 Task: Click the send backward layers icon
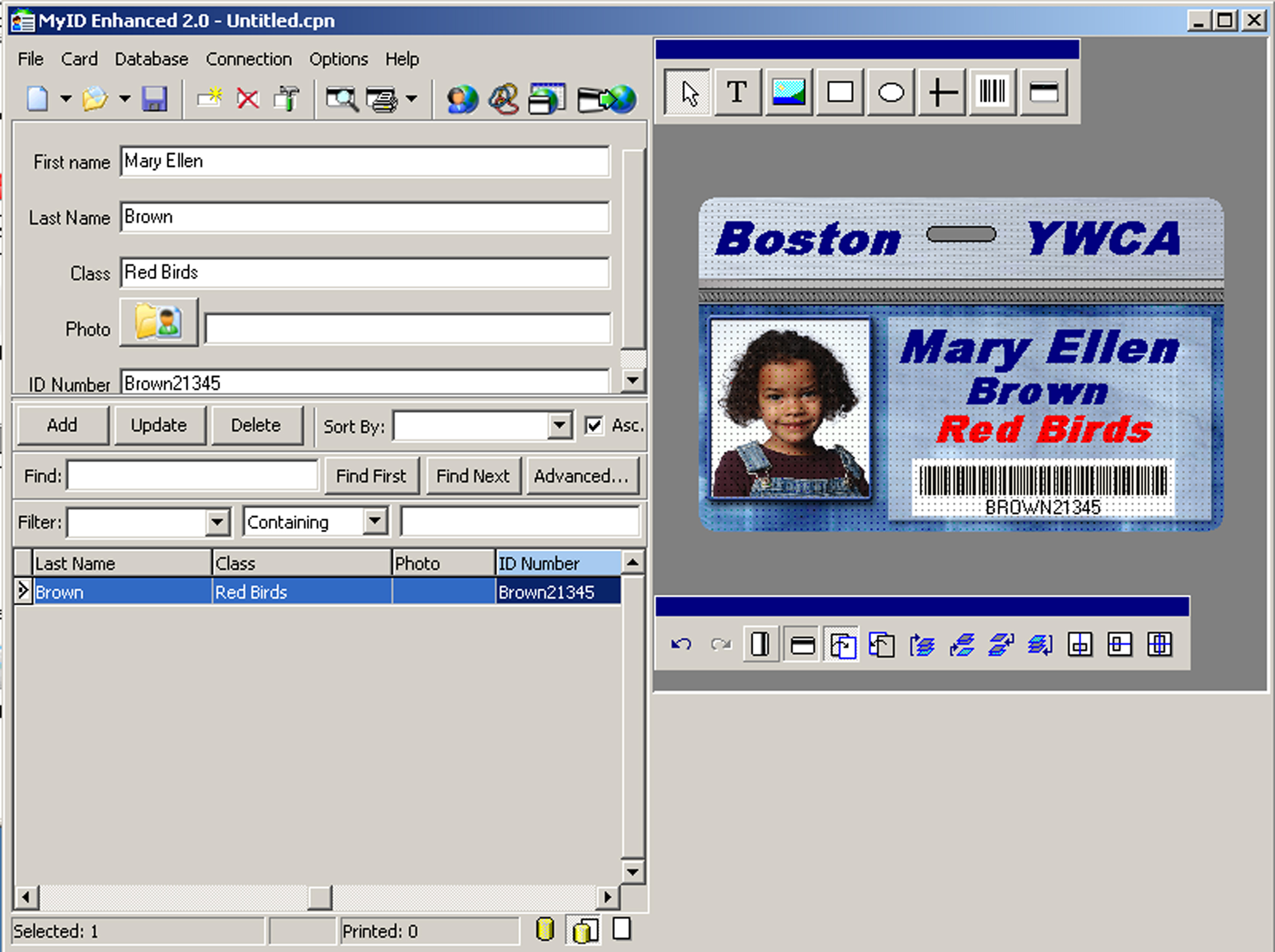[1040, 644]
